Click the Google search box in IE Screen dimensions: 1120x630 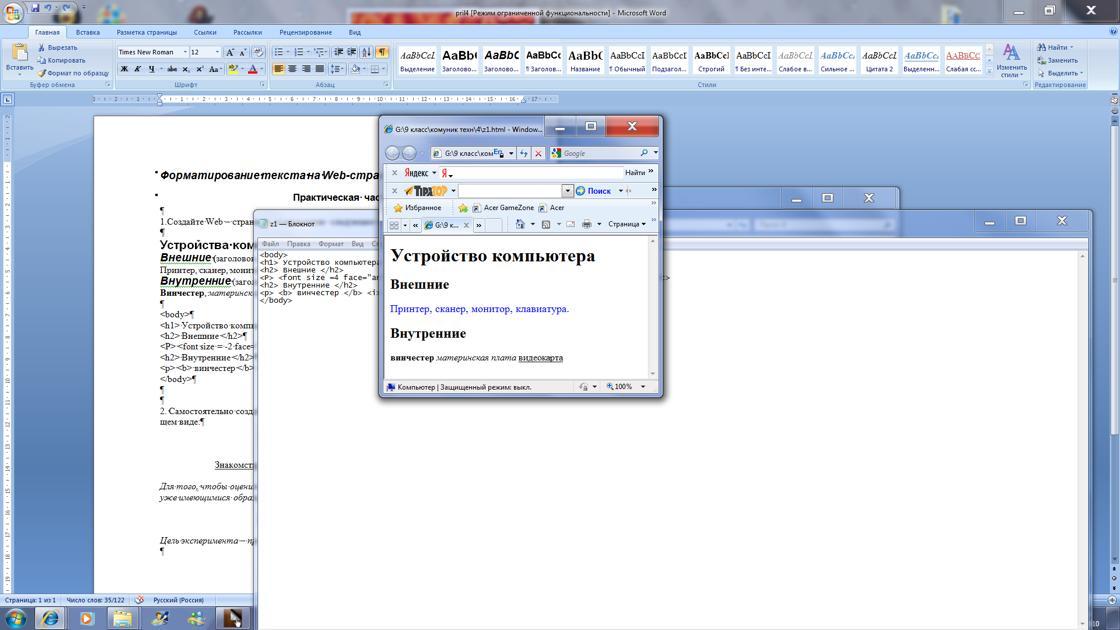(x=599, y=153)
